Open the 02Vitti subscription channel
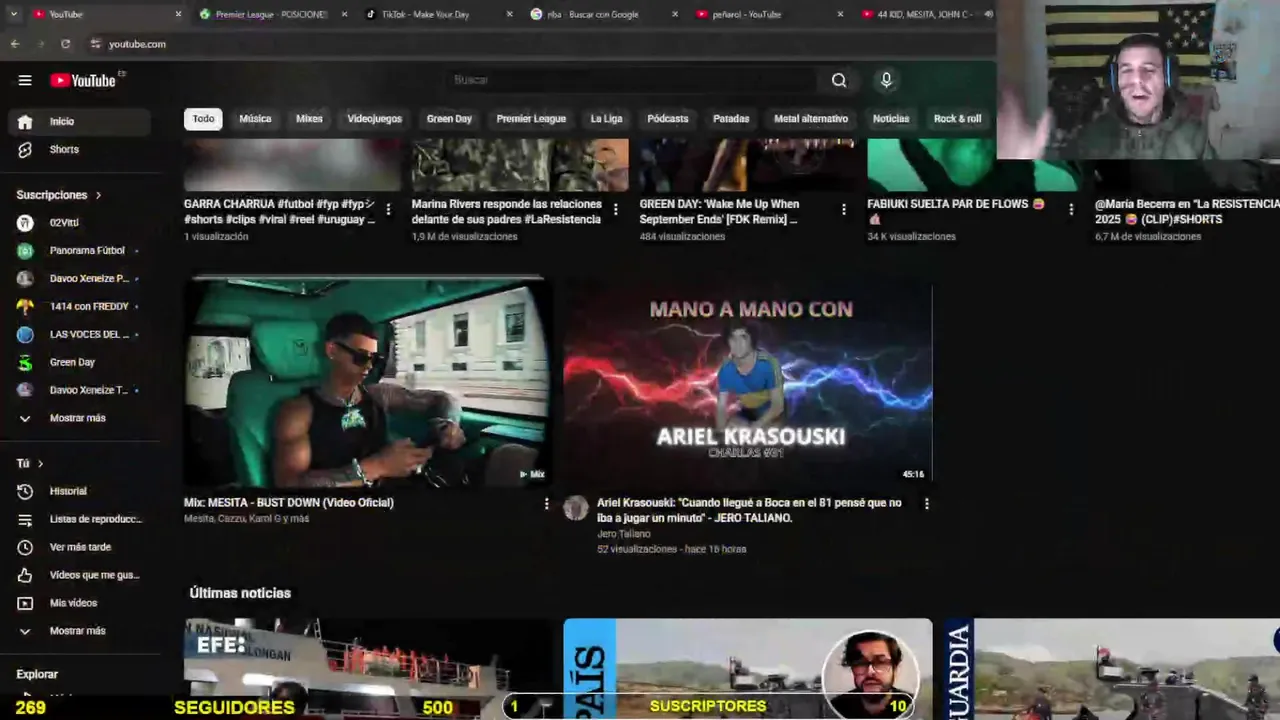 (x=80, y=223)
